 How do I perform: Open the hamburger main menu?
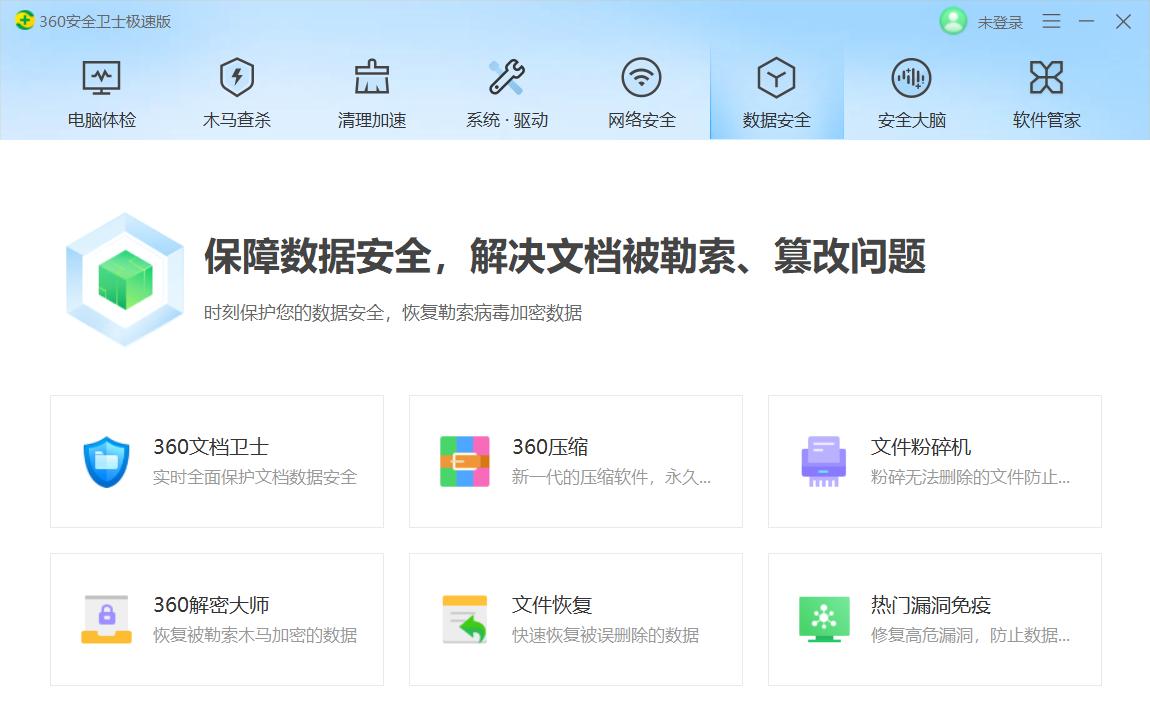click(1050, 21)
